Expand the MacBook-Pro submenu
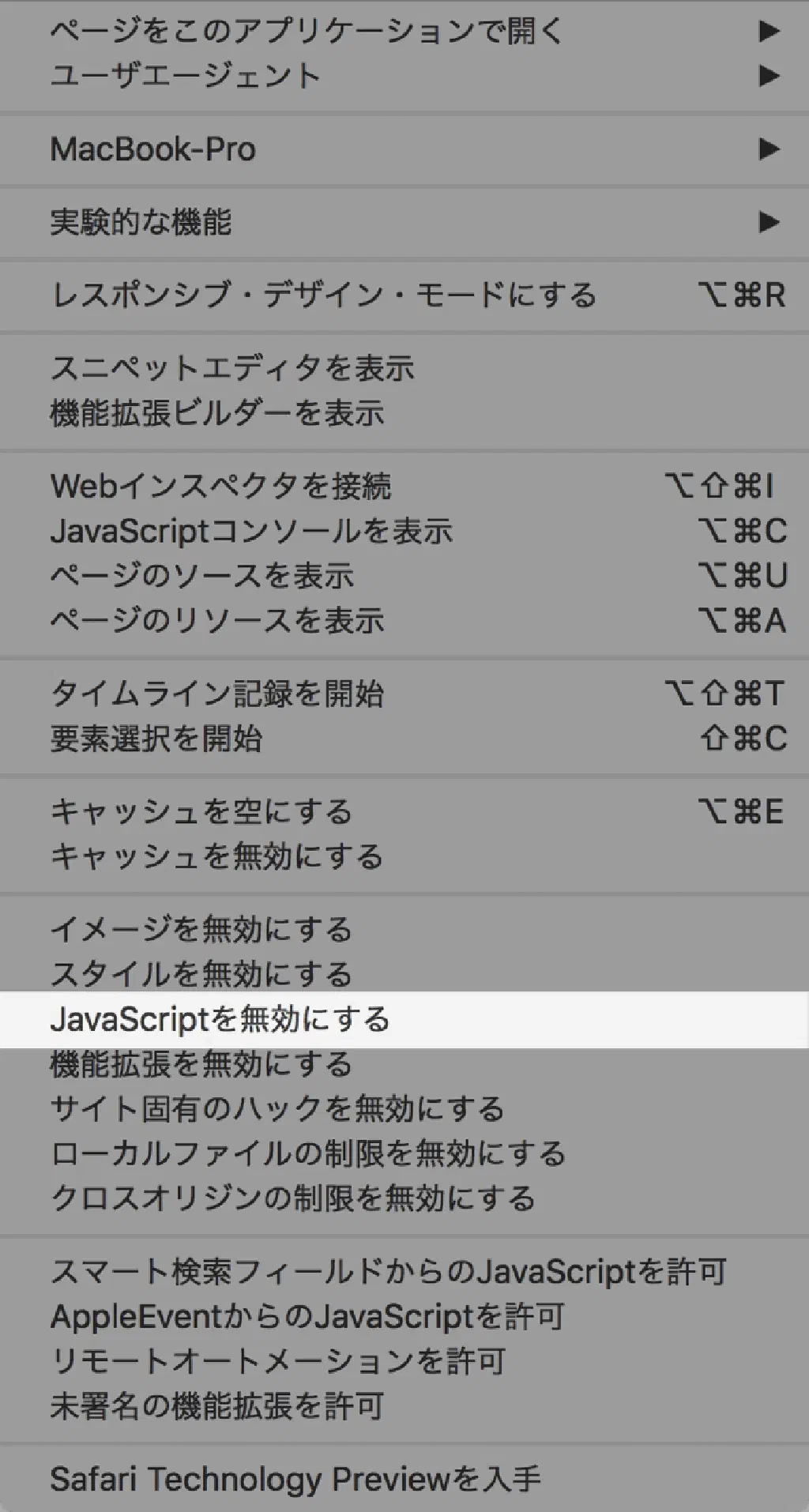The image size is (809, 1512). (x=153, y=149)
